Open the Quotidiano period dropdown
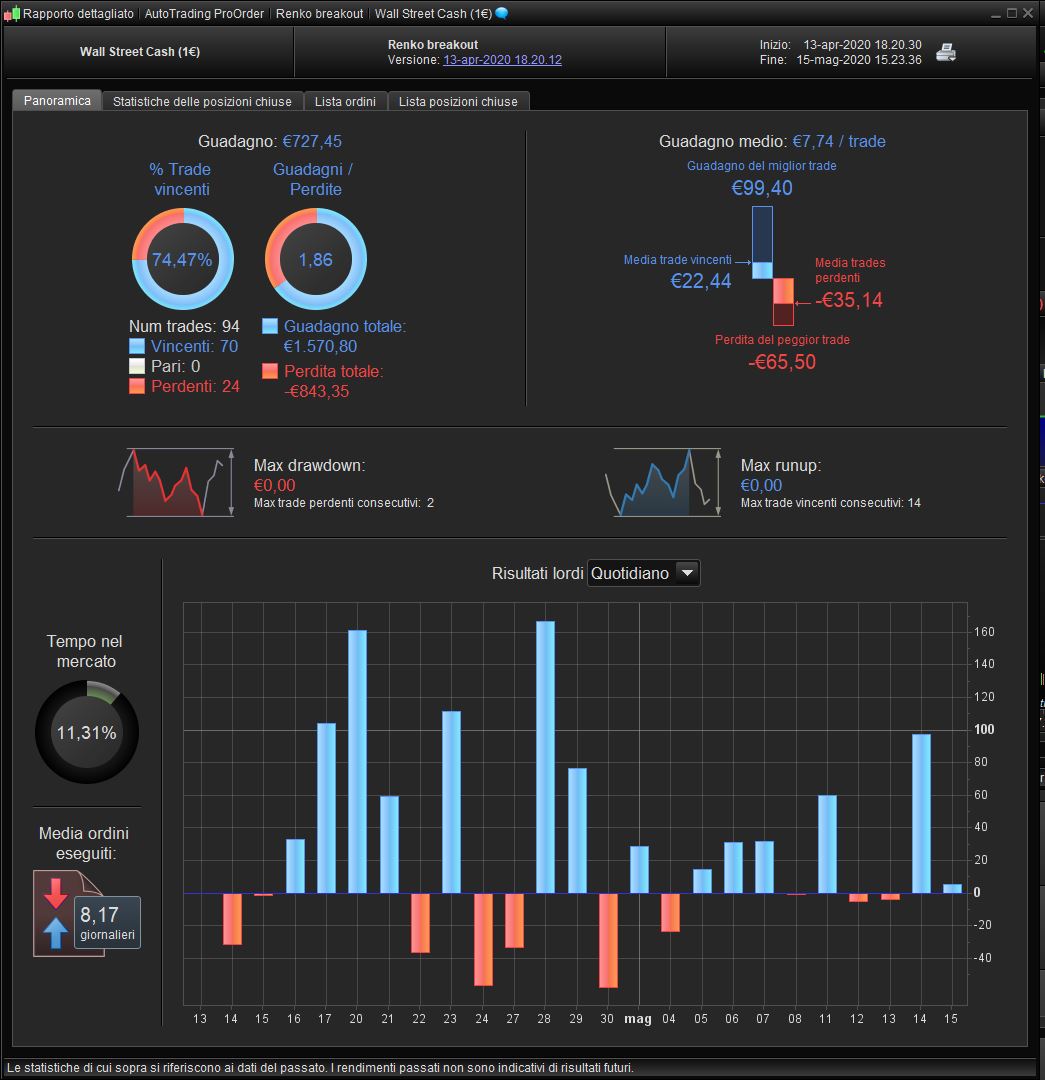1045x1080 pixels. 643,573
